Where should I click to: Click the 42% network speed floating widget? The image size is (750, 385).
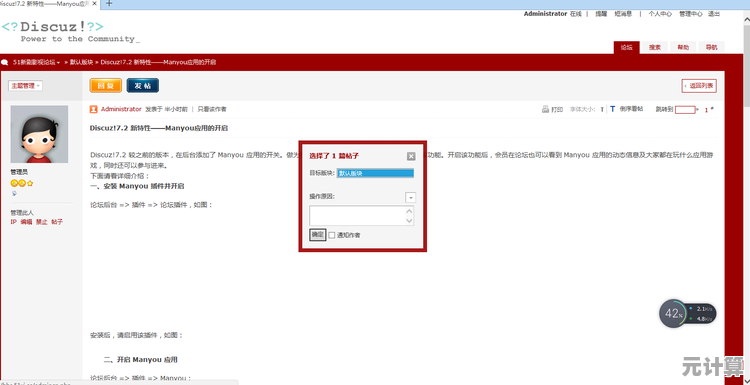click(688, 314)
